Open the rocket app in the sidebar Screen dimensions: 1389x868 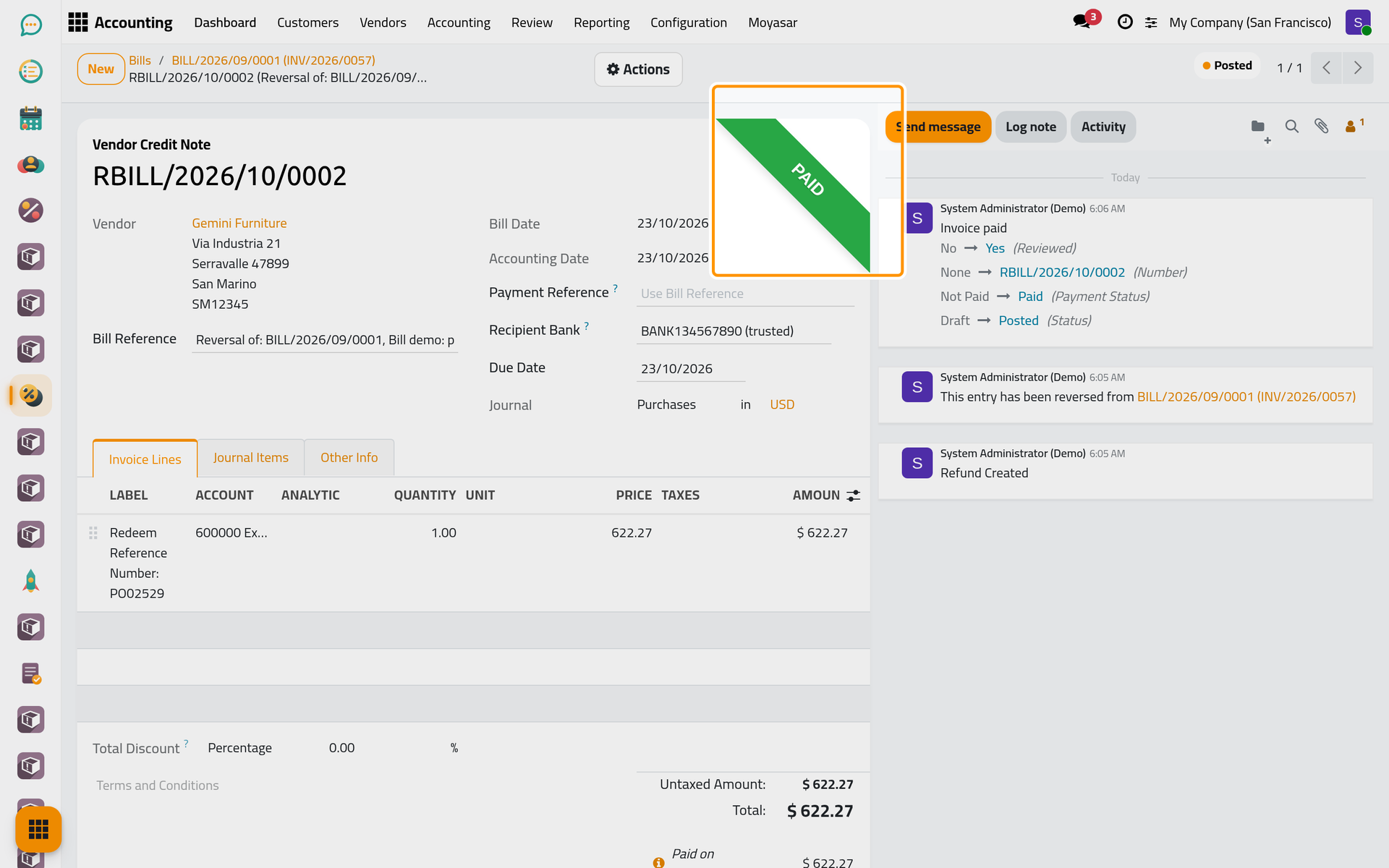[x=30, y=581]
